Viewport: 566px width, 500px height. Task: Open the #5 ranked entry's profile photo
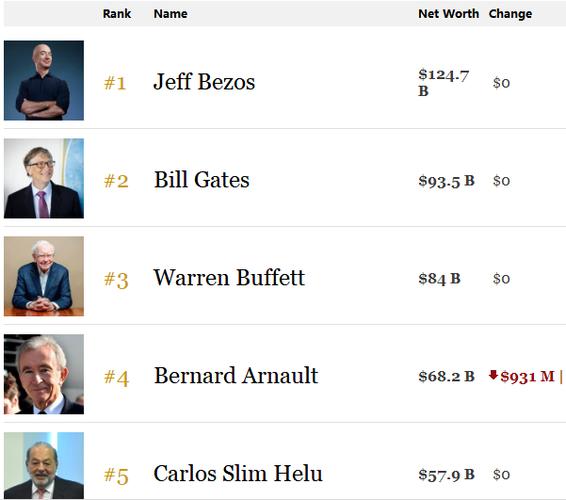point(44,466)
